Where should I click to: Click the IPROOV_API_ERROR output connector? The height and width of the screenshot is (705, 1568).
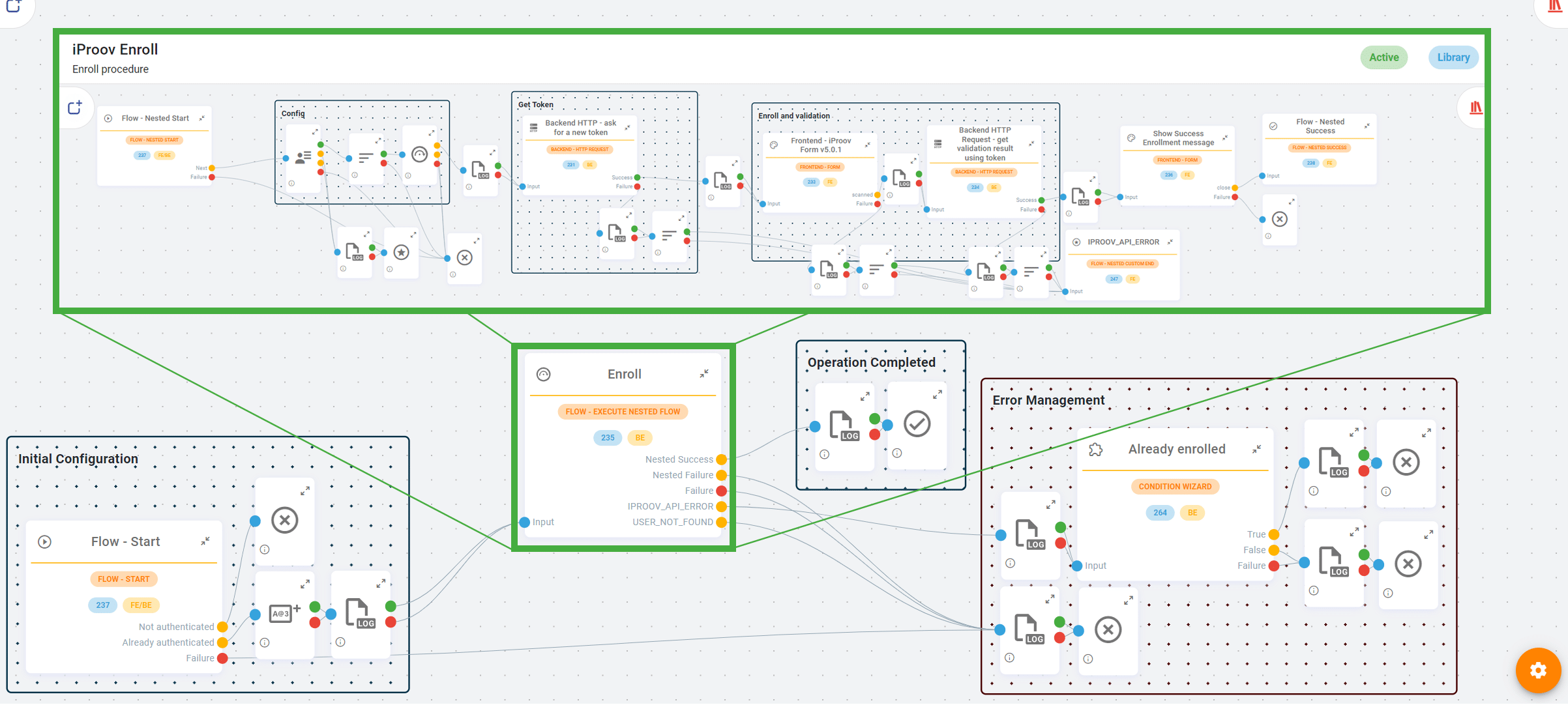click(x=718, y=506)
